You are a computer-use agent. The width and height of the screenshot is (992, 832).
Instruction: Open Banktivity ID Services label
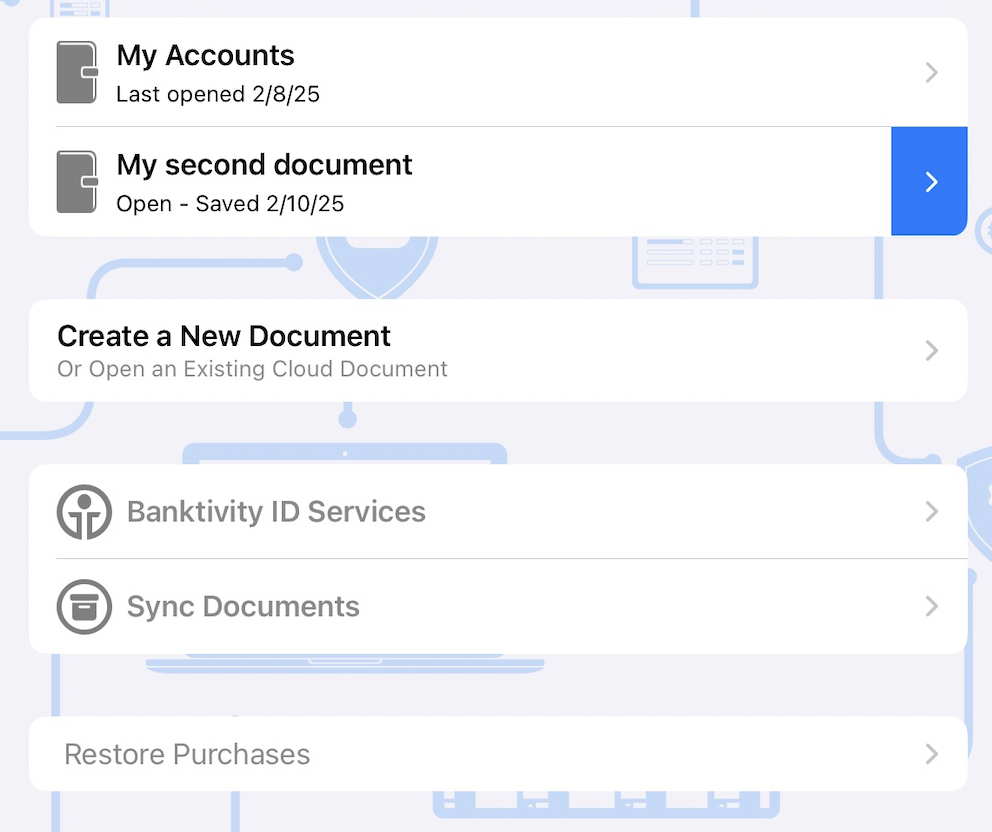276,512
